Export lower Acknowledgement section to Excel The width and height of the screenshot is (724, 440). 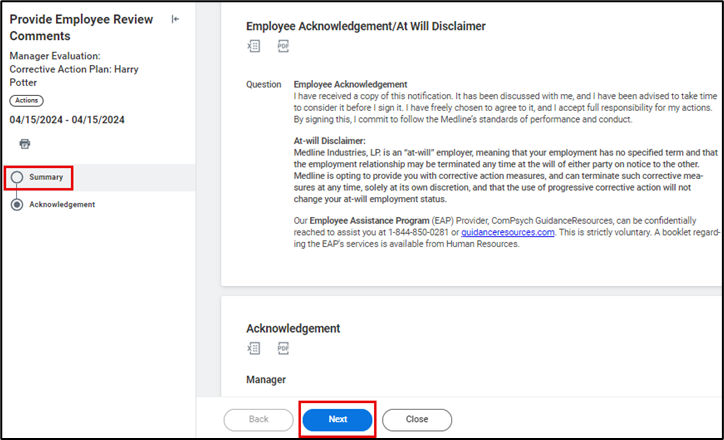coord(253,348)
